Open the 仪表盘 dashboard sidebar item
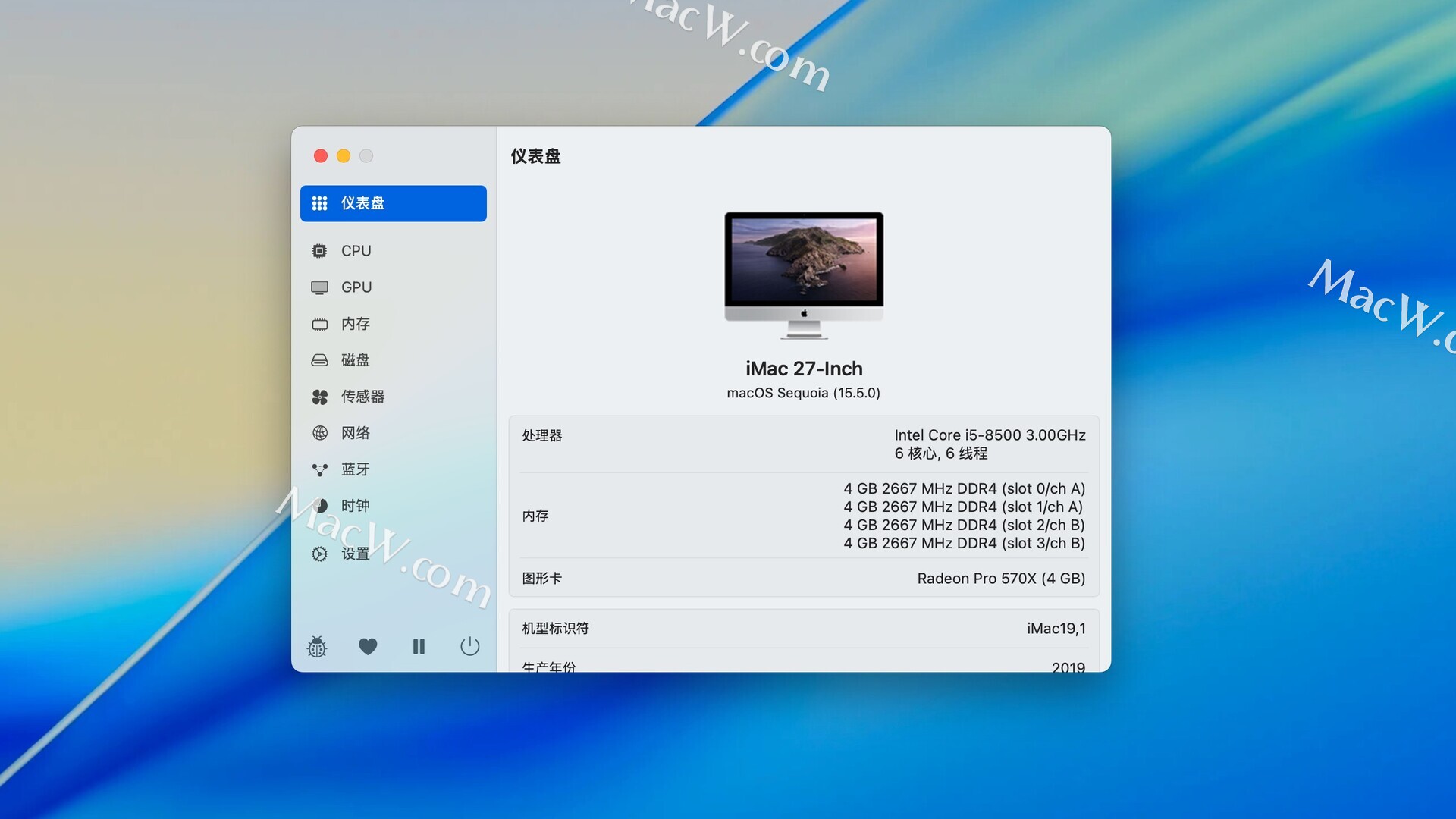 393,203
